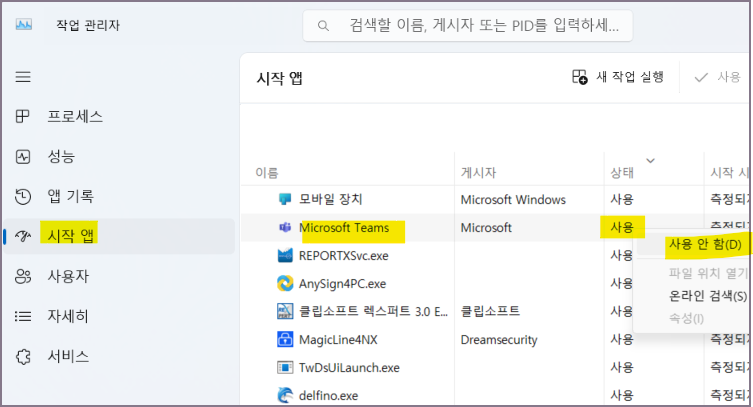Go to 프로세스 in the sidebar
Screen dimensions: 753x407
coord(75,116)
